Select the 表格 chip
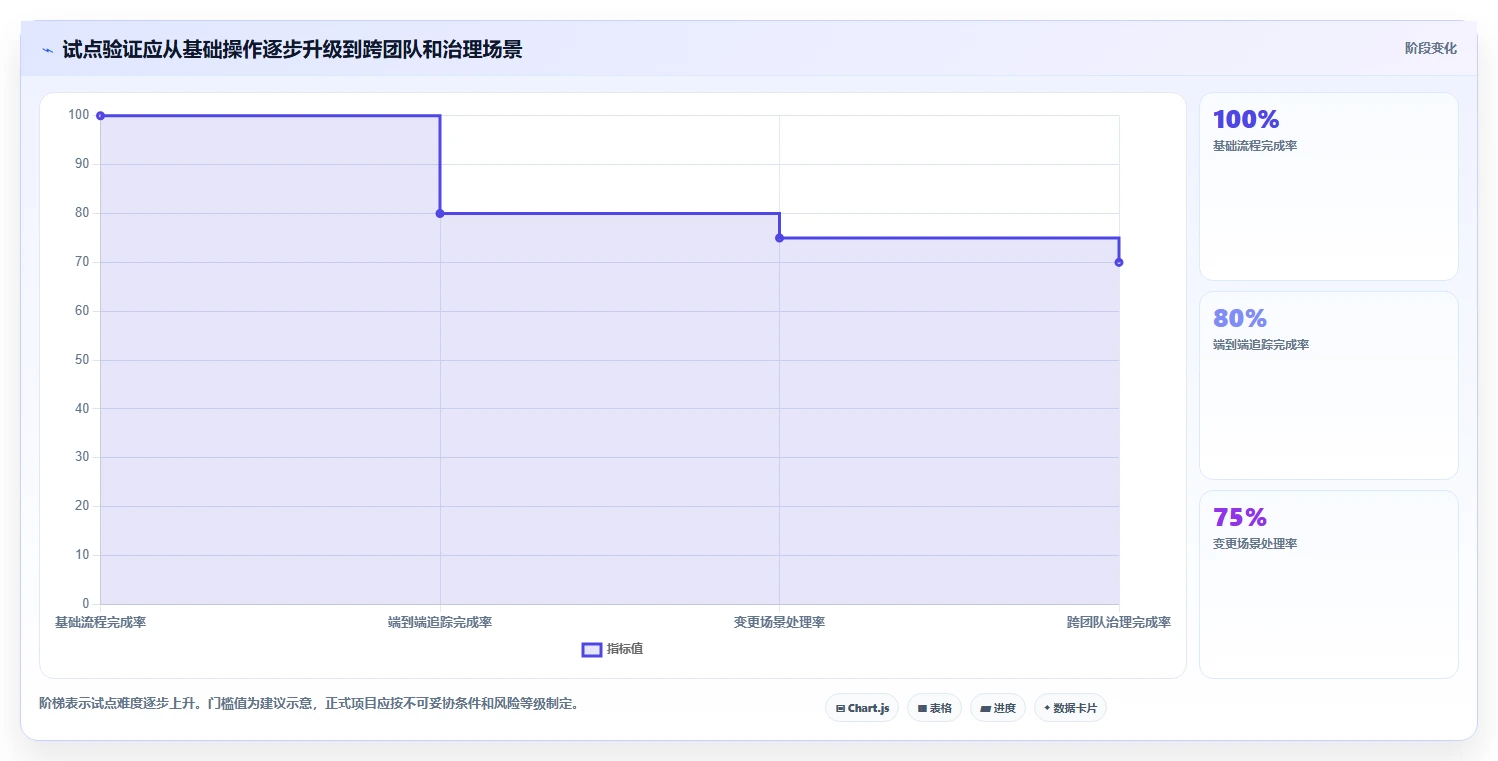Viewport: 1498px width, 761px height. tap(934, 708)
